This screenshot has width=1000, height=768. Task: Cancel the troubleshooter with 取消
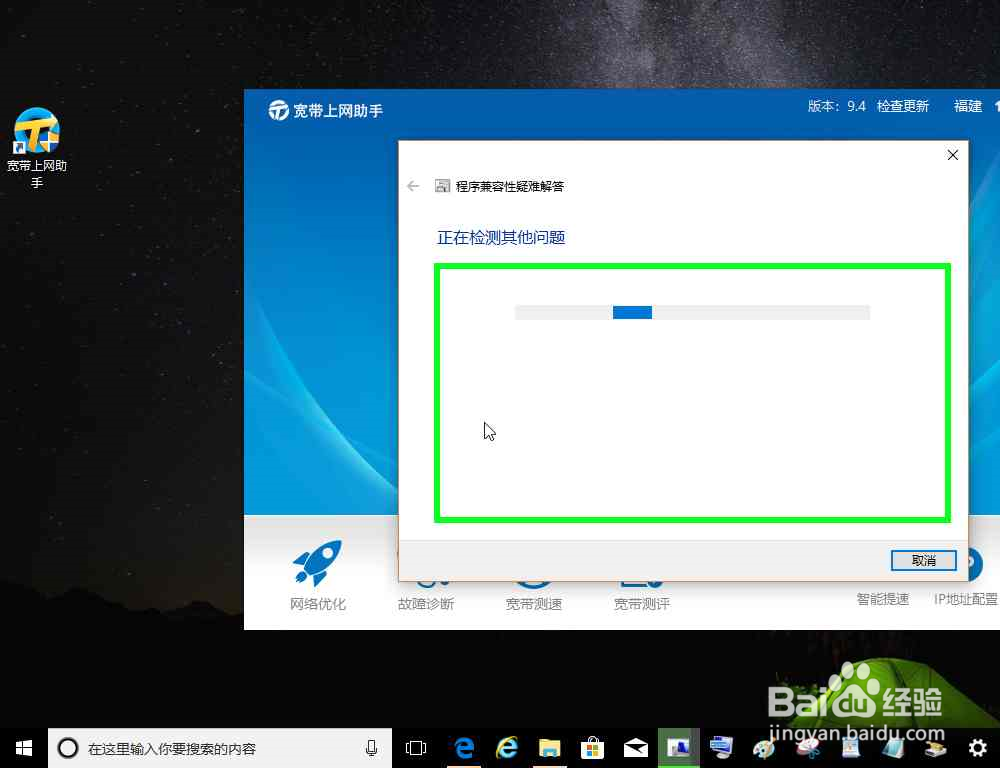click(x=923, y=561)
